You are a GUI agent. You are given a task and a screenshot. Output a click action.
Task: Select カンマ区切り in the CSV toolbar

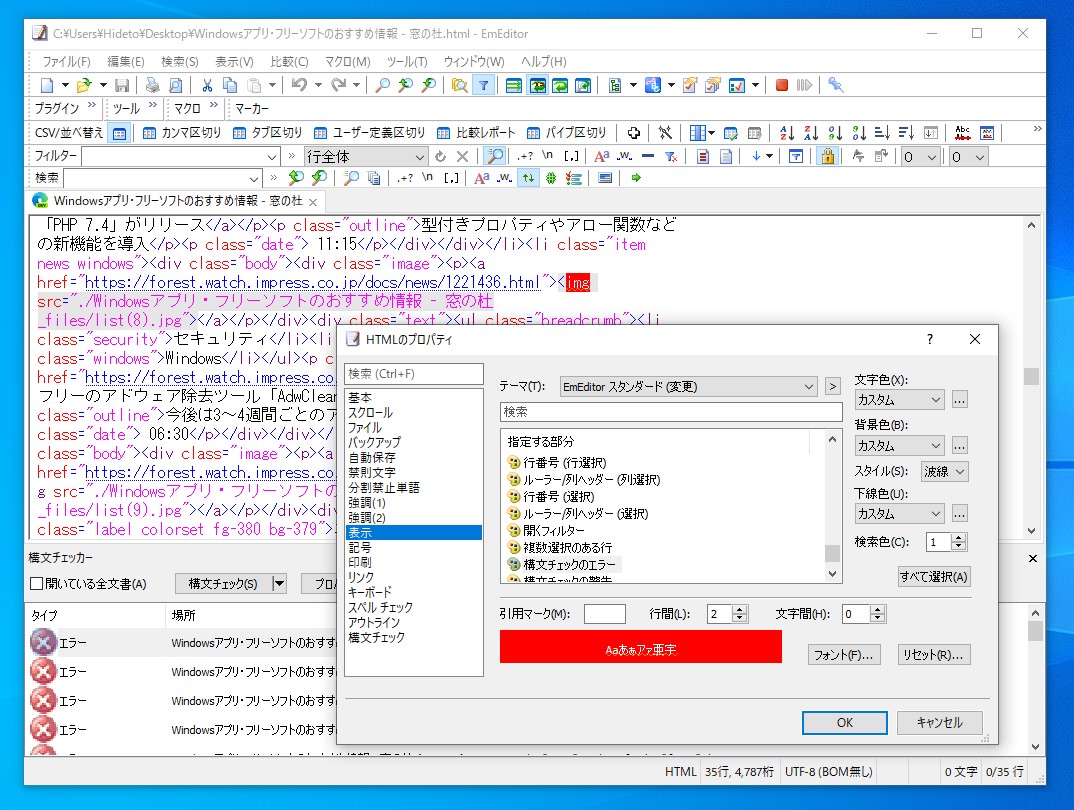point(182,133)
